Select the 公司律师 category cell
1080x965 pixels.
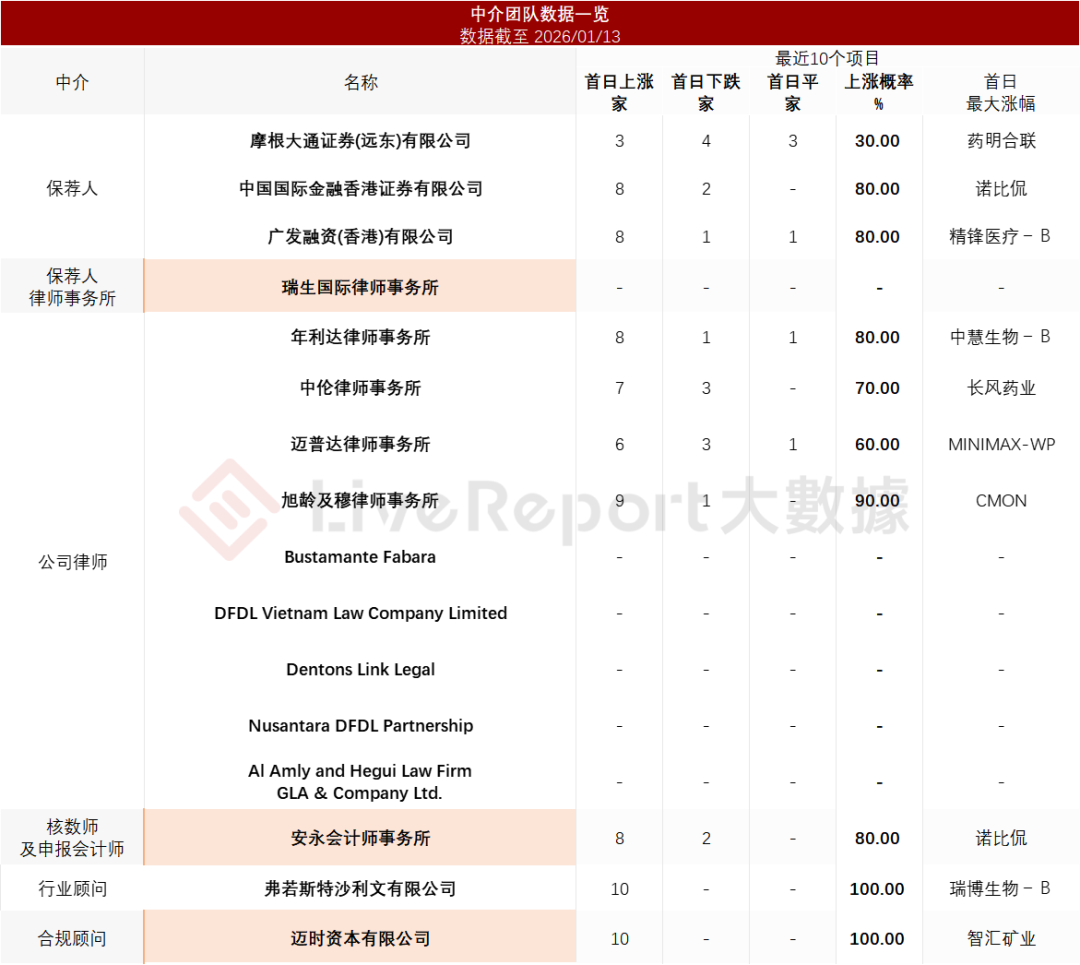point(72,562)
